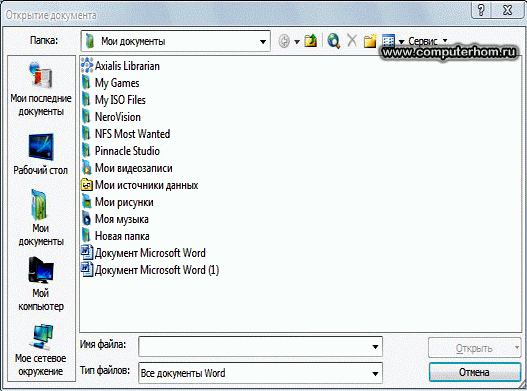Viewport: 527px width, 391px height.
Task: Select the NFS Most Wanted folder icon
Action: pos(86,133)
